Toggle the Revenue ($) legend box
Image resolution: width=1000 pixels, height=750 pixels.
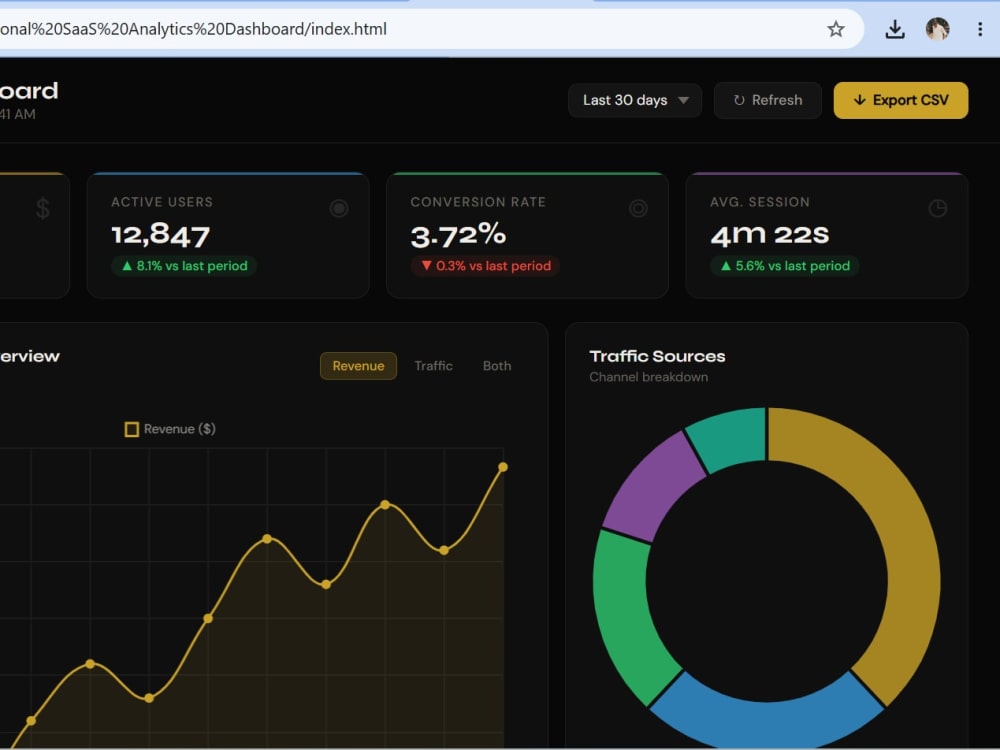pos(131,429)
